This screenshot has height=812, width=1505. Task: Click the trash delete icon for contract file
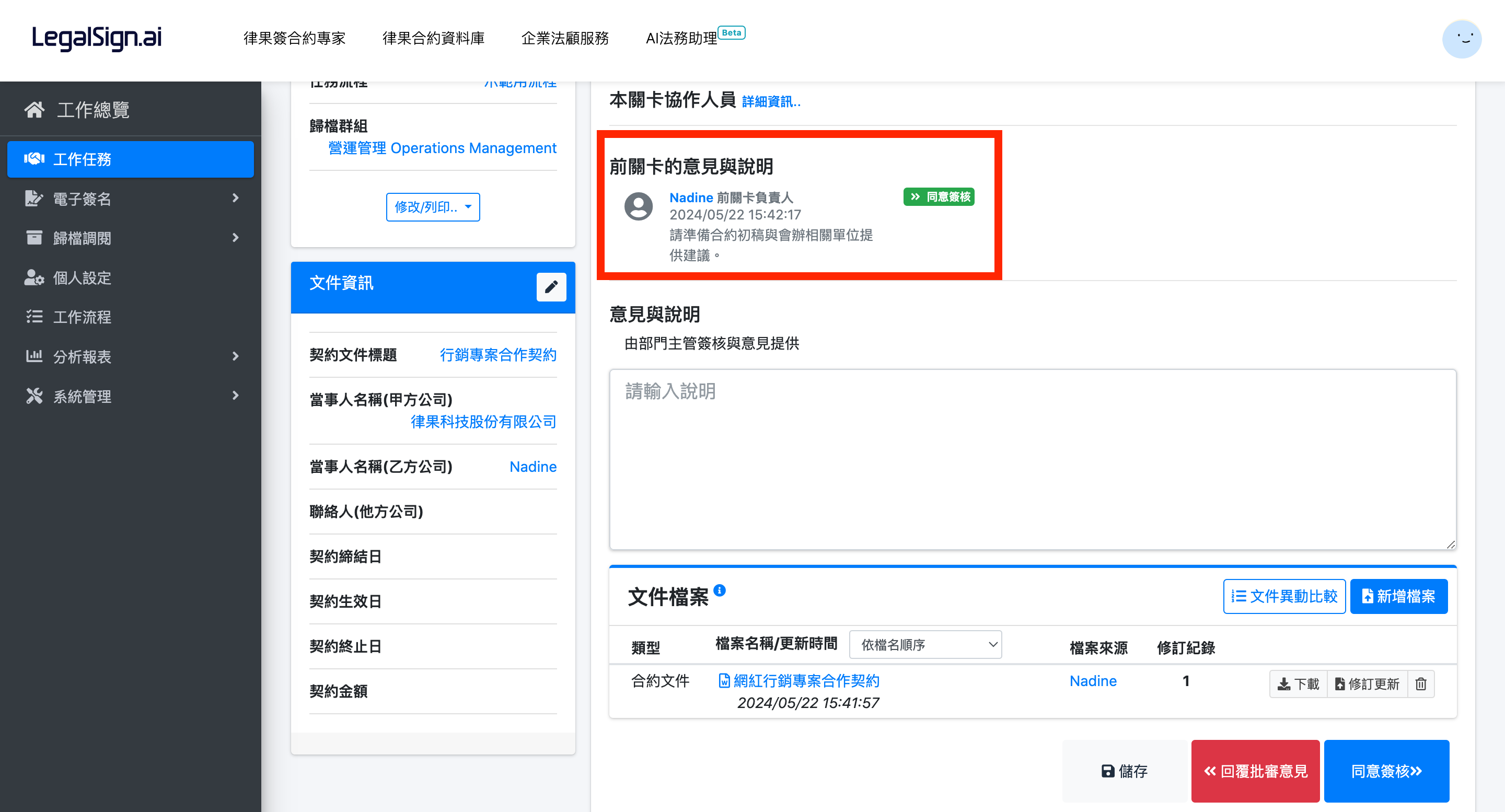click(1420, 683)
